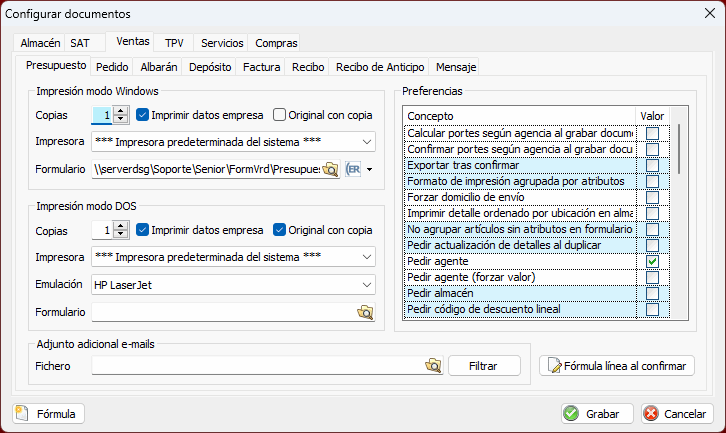The image size is (726, 433).
Task: Check Pedir agente (forzar valor) box
Action: 652,277
